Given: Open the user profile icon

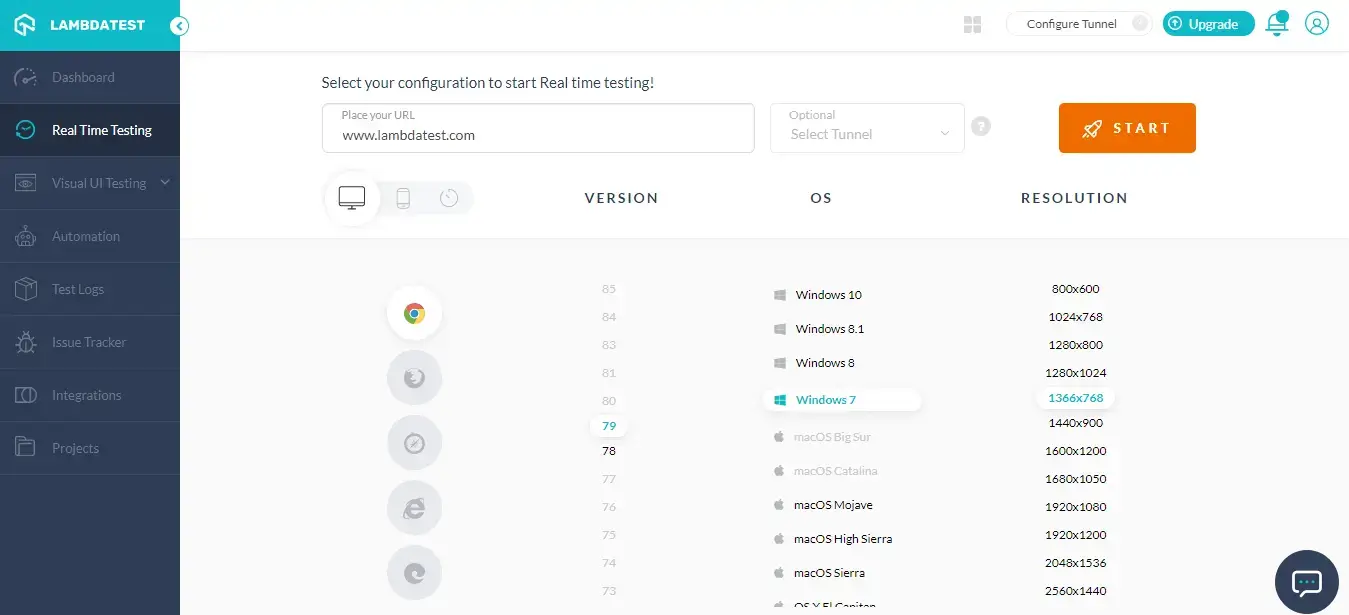Looking at the screenshot, I should (1316, 23).
